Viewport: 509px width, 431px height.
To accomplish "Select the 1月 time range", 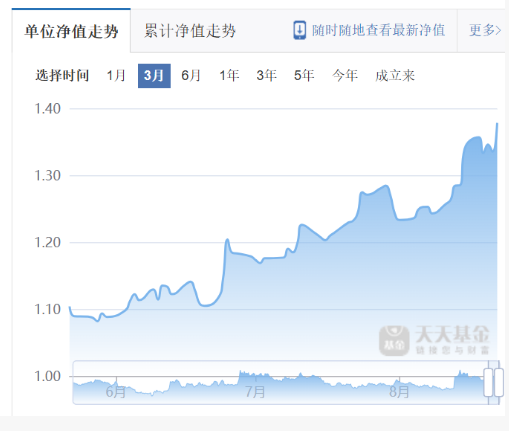I will click(116, 76).
